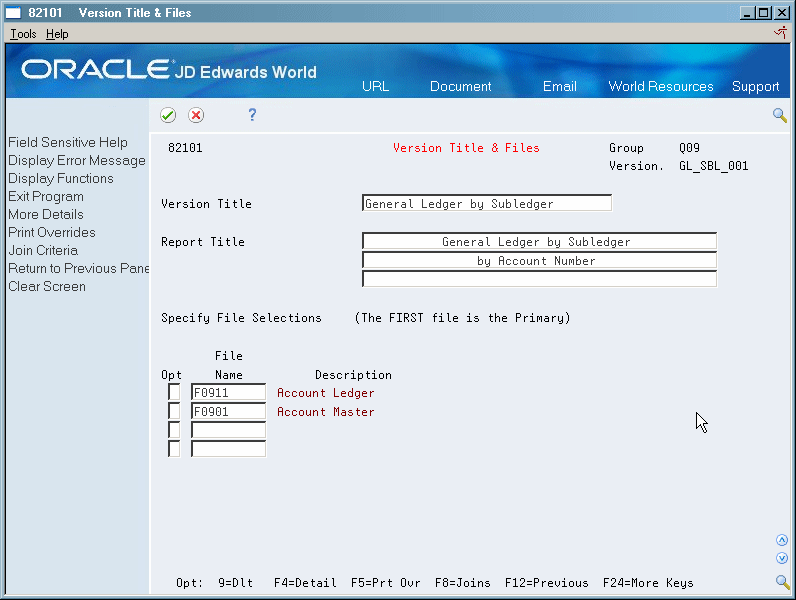Maximize the Version Title & Files window
The image size is (796, 600).
point(764,13)
